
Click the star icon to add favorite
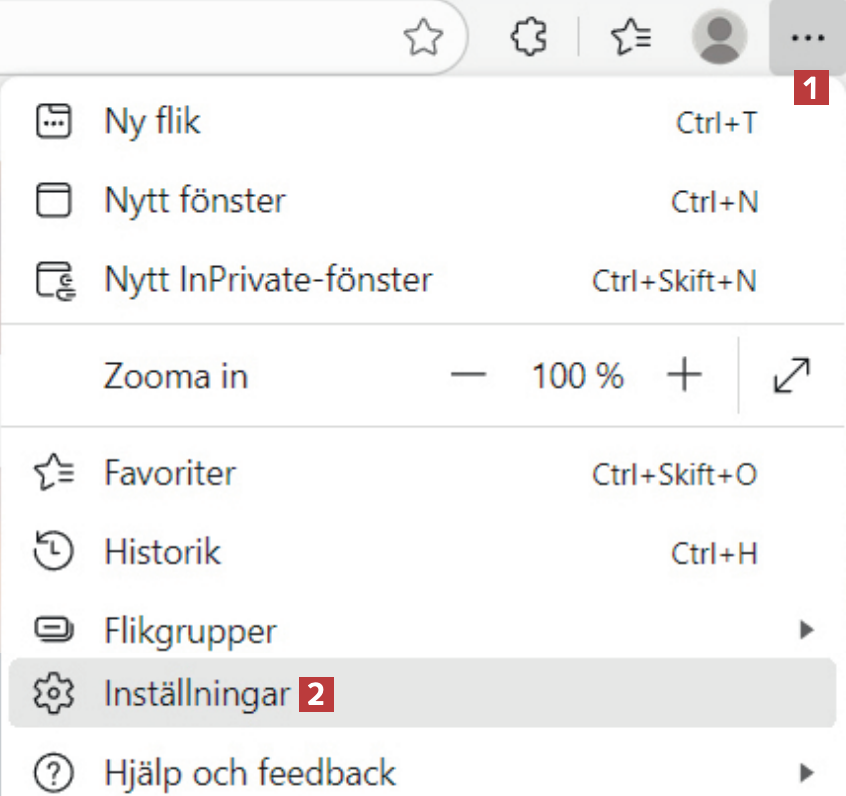423,38
